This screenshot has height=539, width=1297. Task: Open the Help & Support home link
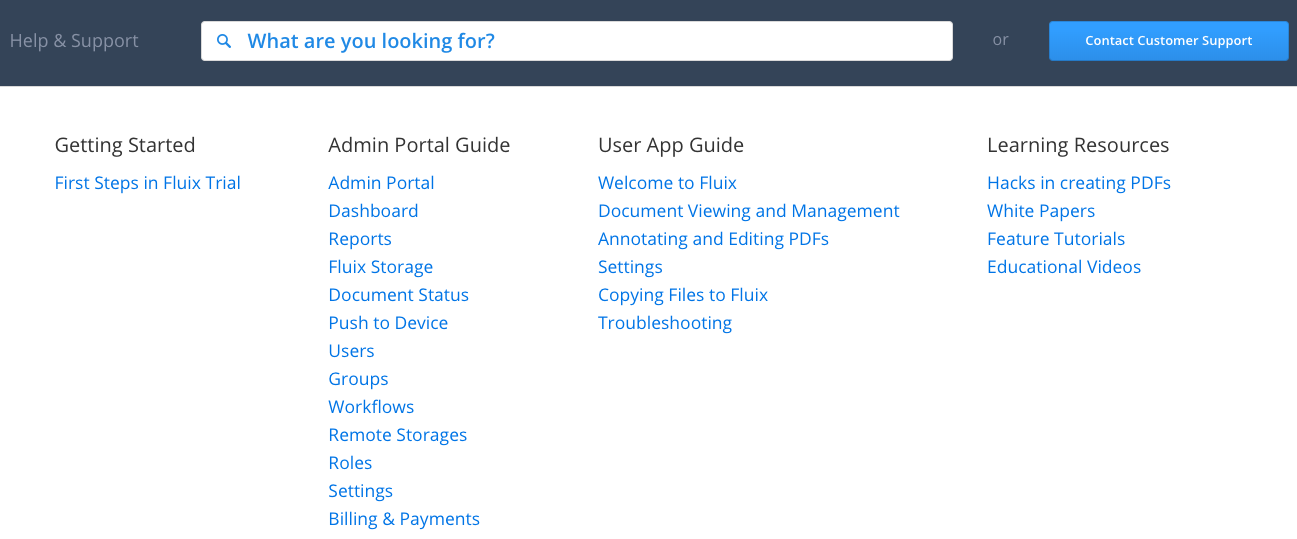[x=74, y=41]
